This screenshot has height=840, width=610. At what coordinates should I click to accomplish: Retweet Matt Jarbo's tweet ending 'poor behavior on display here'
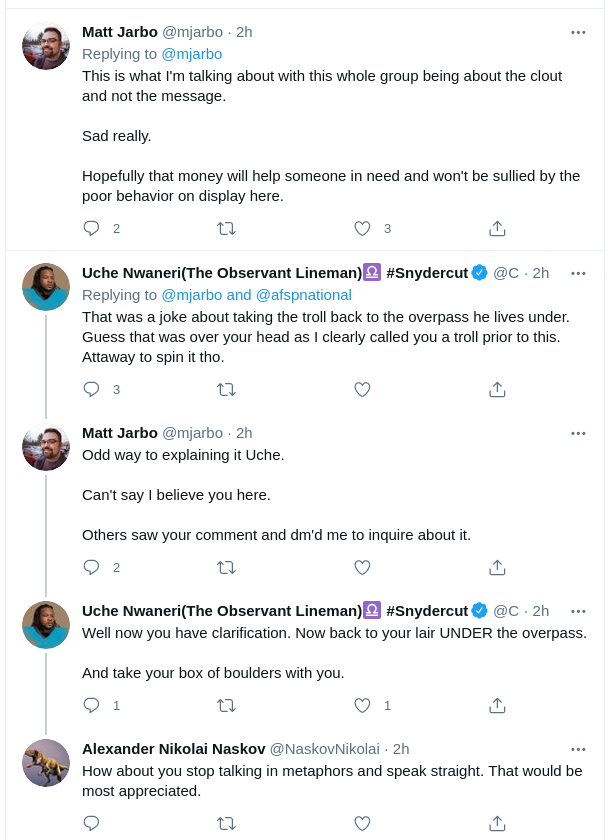(x=227, y=229)
